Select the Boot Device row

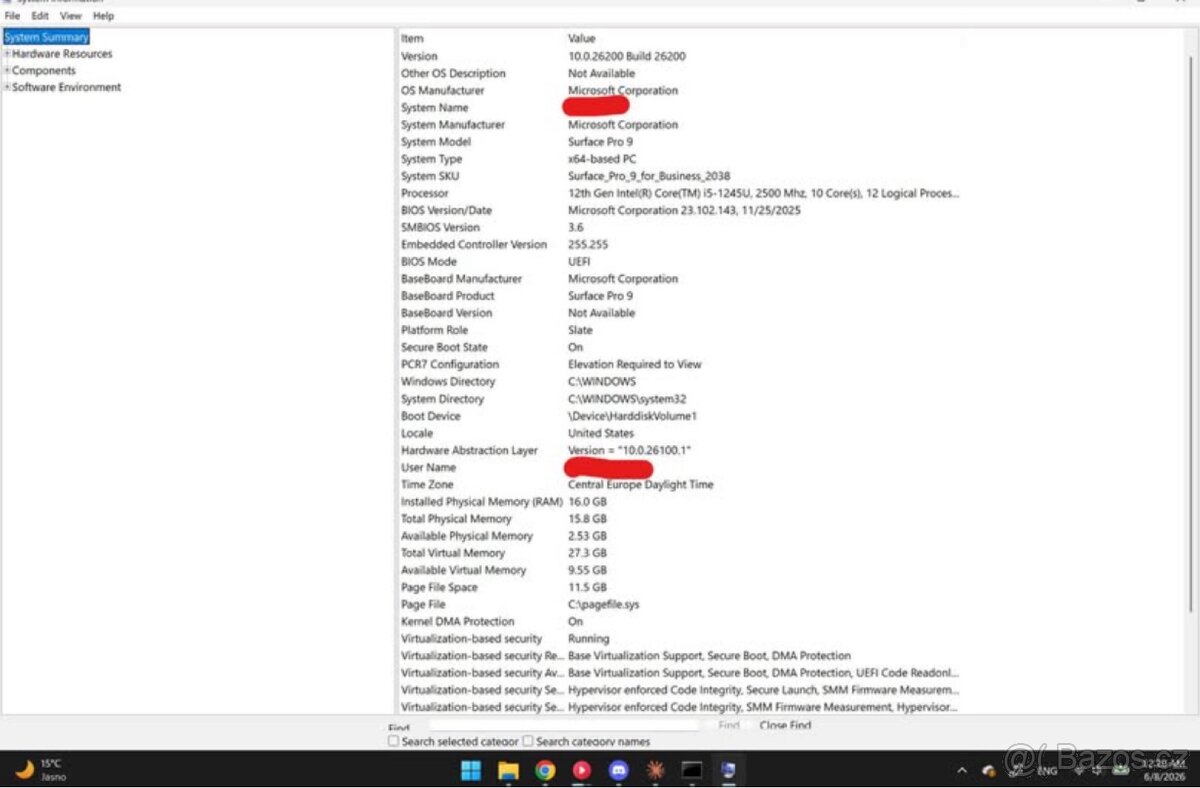pyautogui.click(x=680, y=416)
